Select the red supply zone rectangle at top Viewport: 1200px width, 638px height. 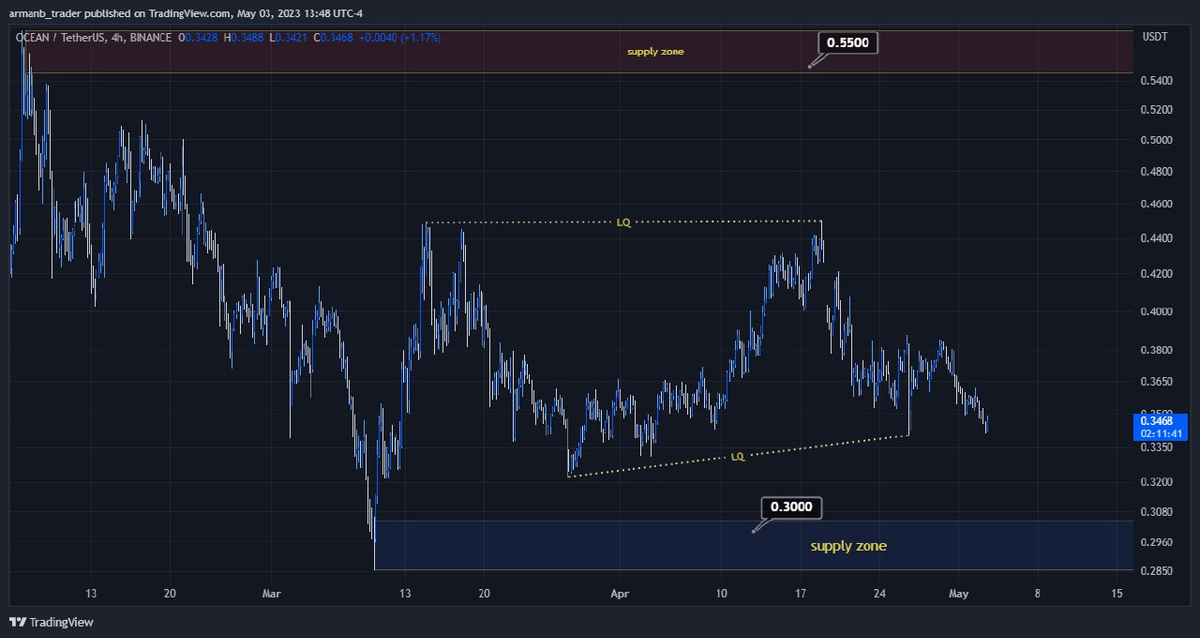pyautogui.click(x=400, y=52)
